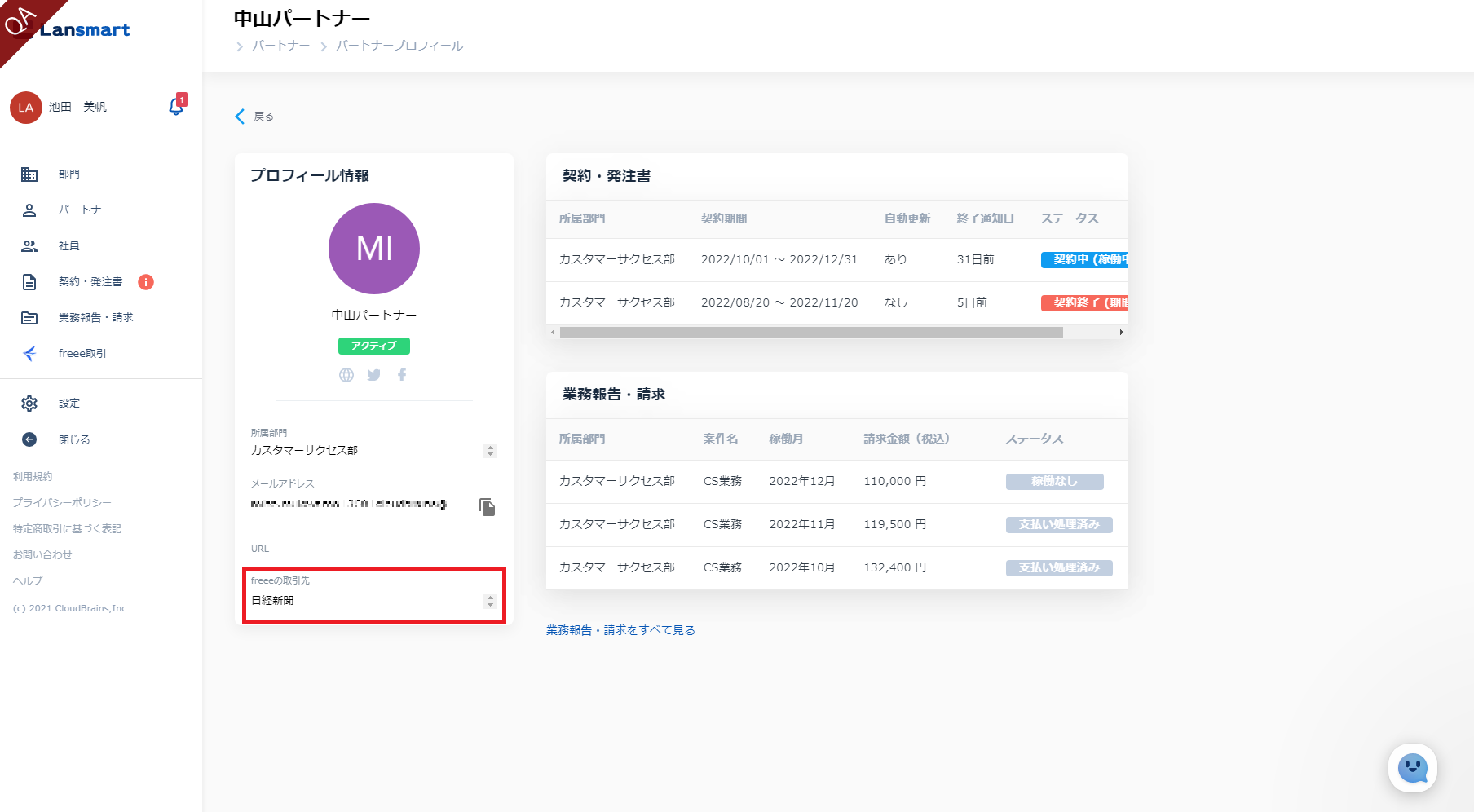
Task: Click the LA user avatar
Action: (26, 108)
